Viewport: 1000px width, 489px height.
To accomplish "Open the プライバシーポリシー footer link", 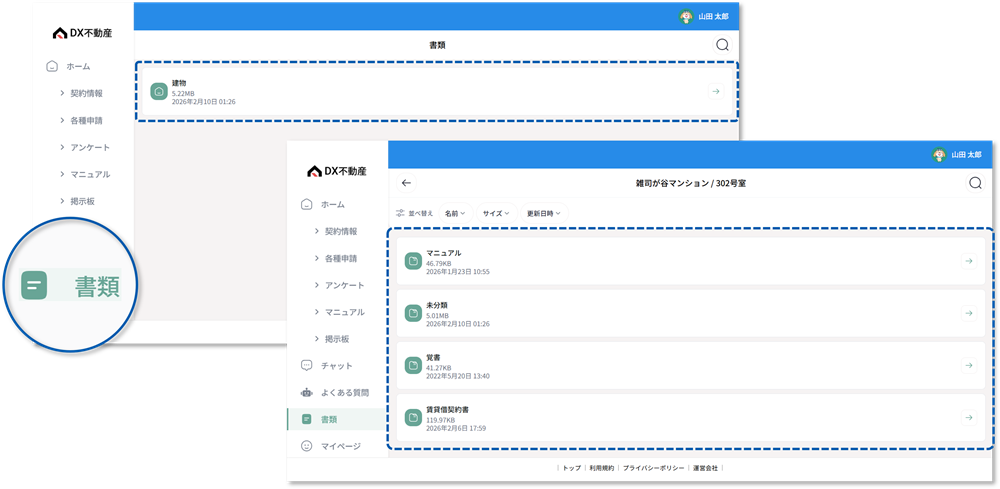I will pyautogui.click(x=654, y=468).
